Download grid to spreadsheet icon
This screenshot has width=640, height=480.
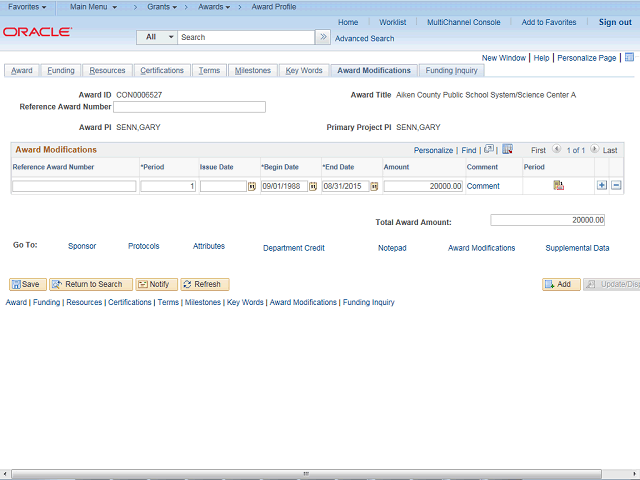(507, 149)
